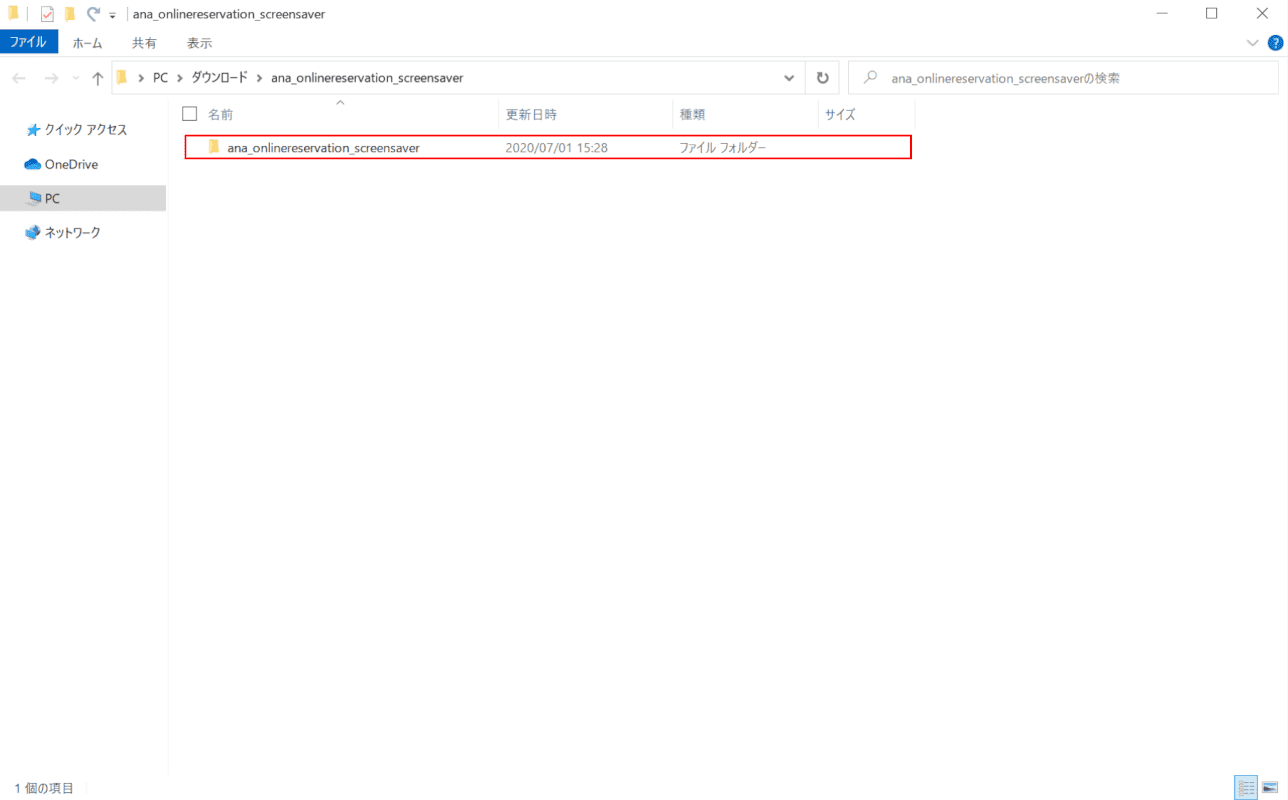Expand the ribbon with the chevron

click(x=1252, y=43)
